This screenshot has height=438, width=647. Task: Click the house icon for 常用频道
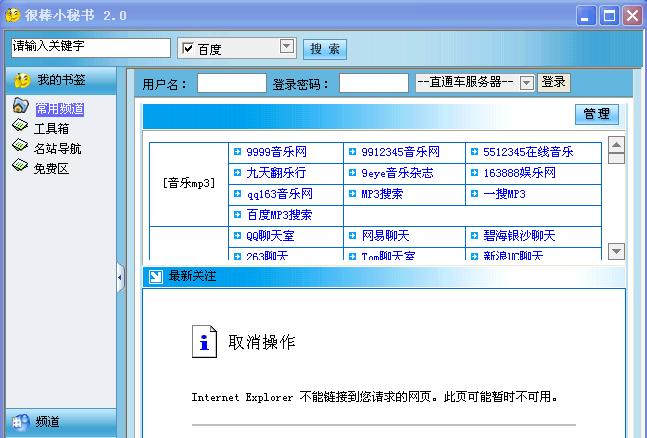coord(21,106)
